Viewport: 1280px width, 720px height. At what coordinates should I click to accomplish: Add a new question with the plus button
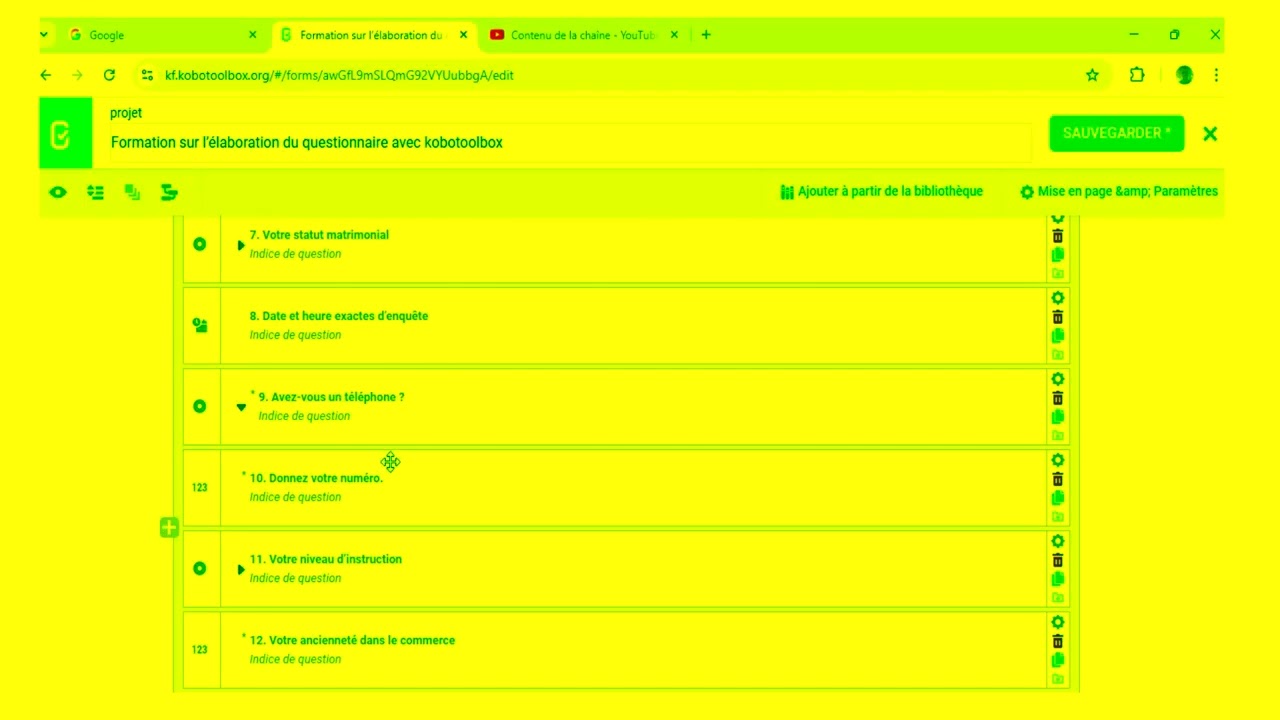(169, 527)
